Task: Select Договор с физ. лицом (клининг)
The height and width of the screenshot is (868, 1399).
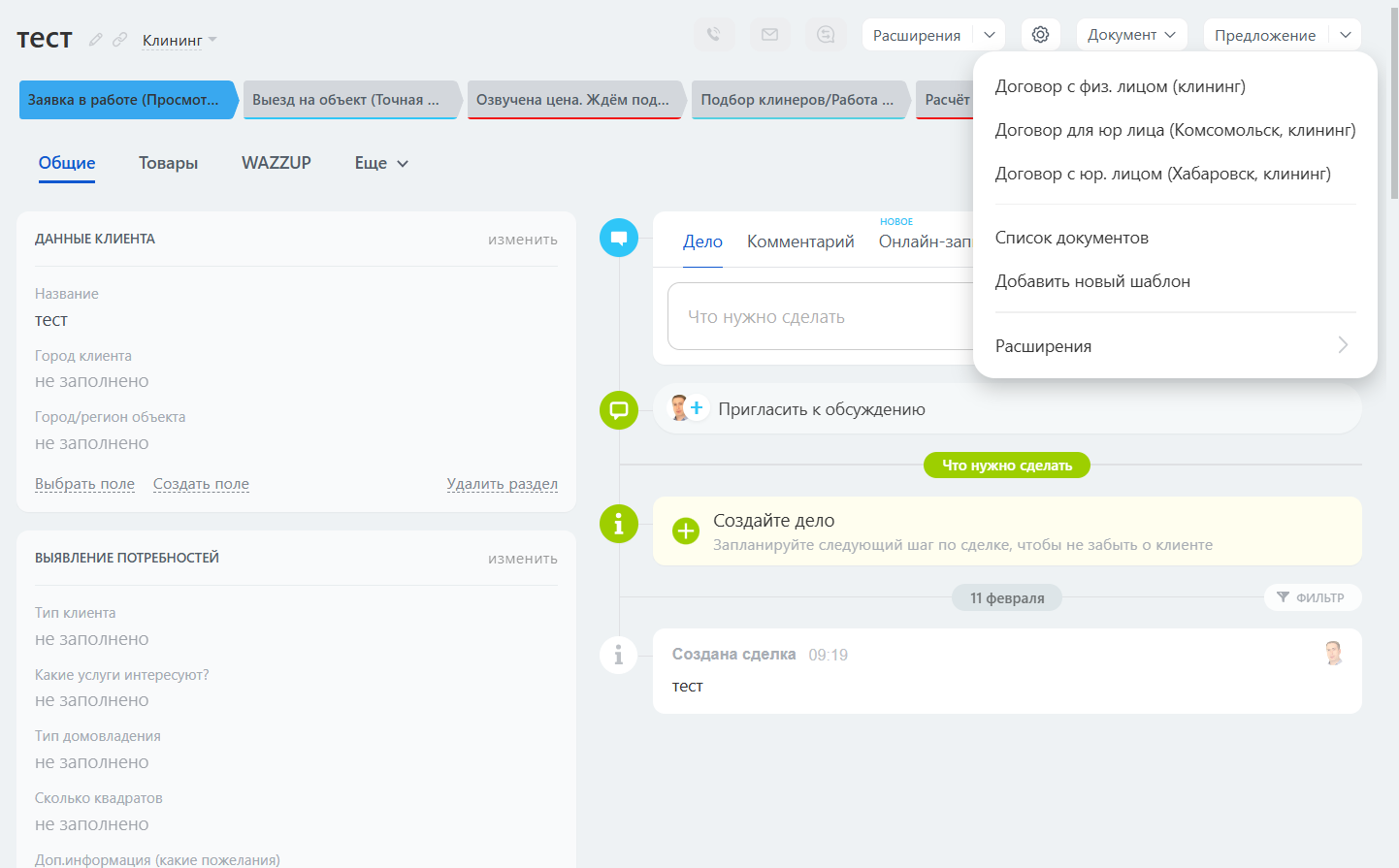Action: (1121, 86)
